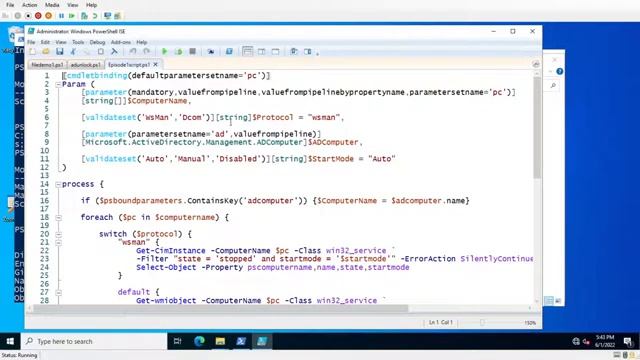This screenshot has height=360, width=640.
Task: Click the VM Checkpoint icon
Action: click(84, 16)
